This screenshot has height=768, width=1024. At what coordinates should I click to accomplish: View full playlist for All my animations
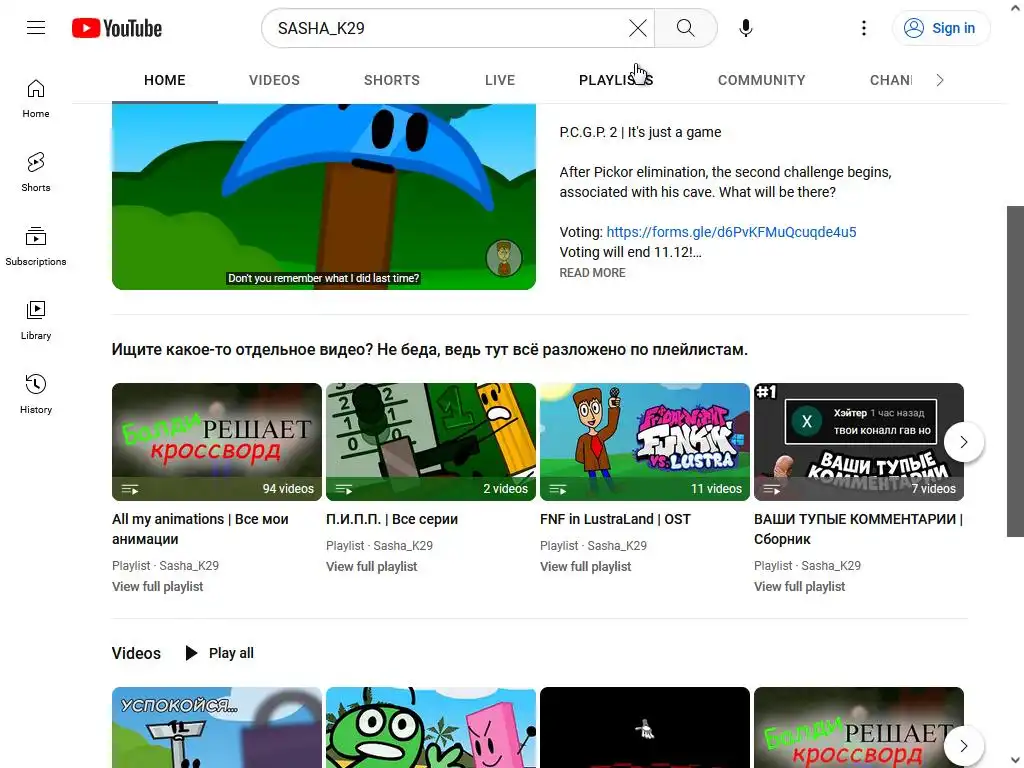pos(157,586)
